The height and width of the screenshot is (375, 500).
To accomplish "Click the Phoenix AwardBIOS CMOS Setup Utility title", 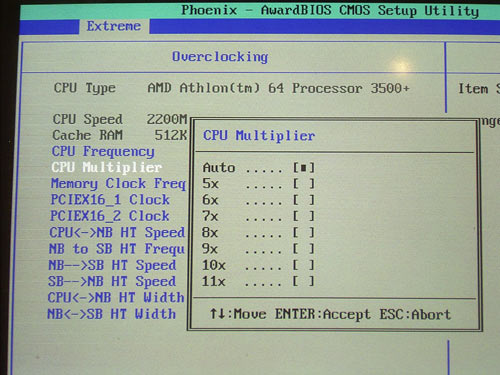I will point(330,11).
